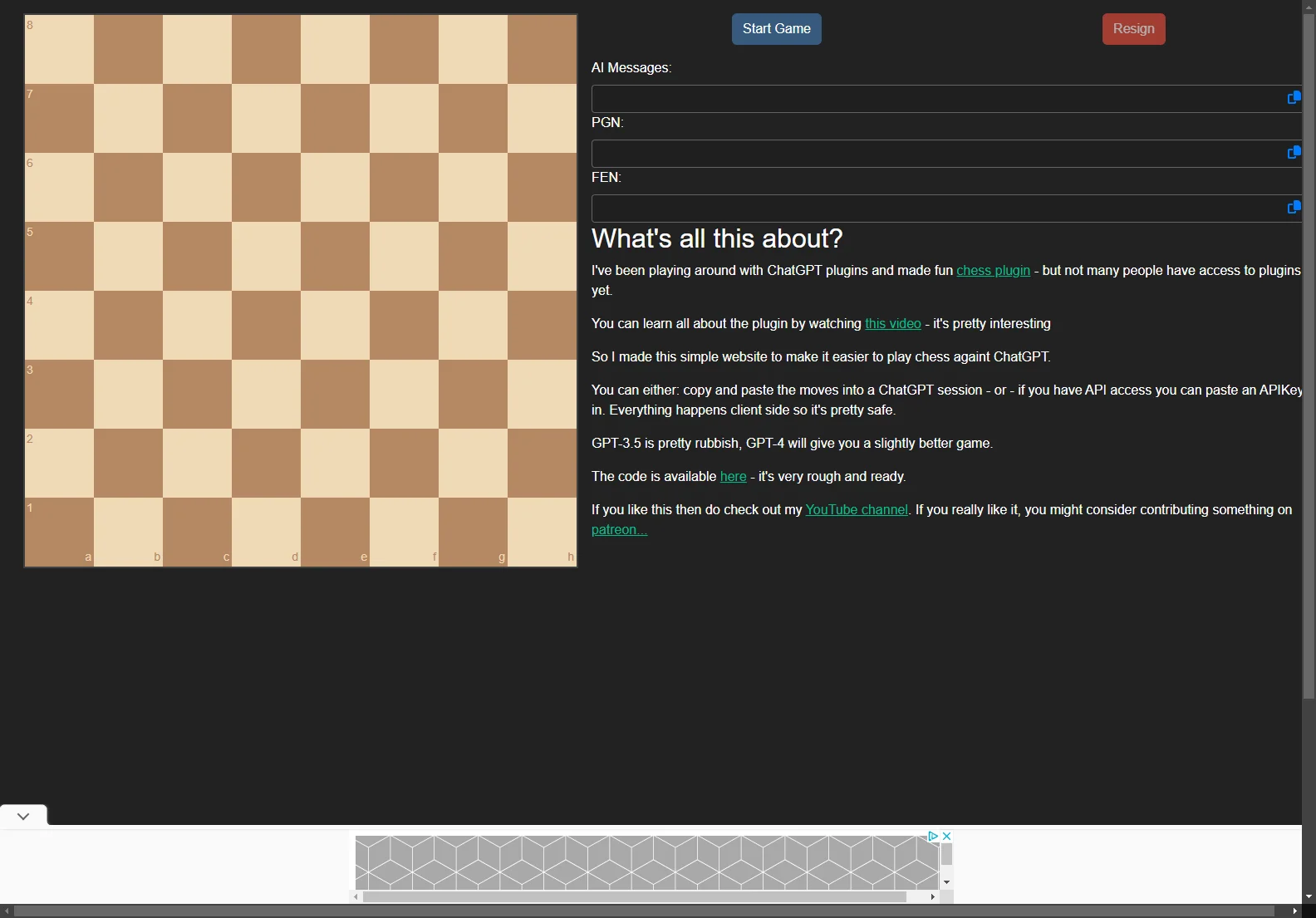Click the page horizontal scrollbar thumb
Image resolution: width=1316 pixels, height=918 pixels.
[644, 911]
